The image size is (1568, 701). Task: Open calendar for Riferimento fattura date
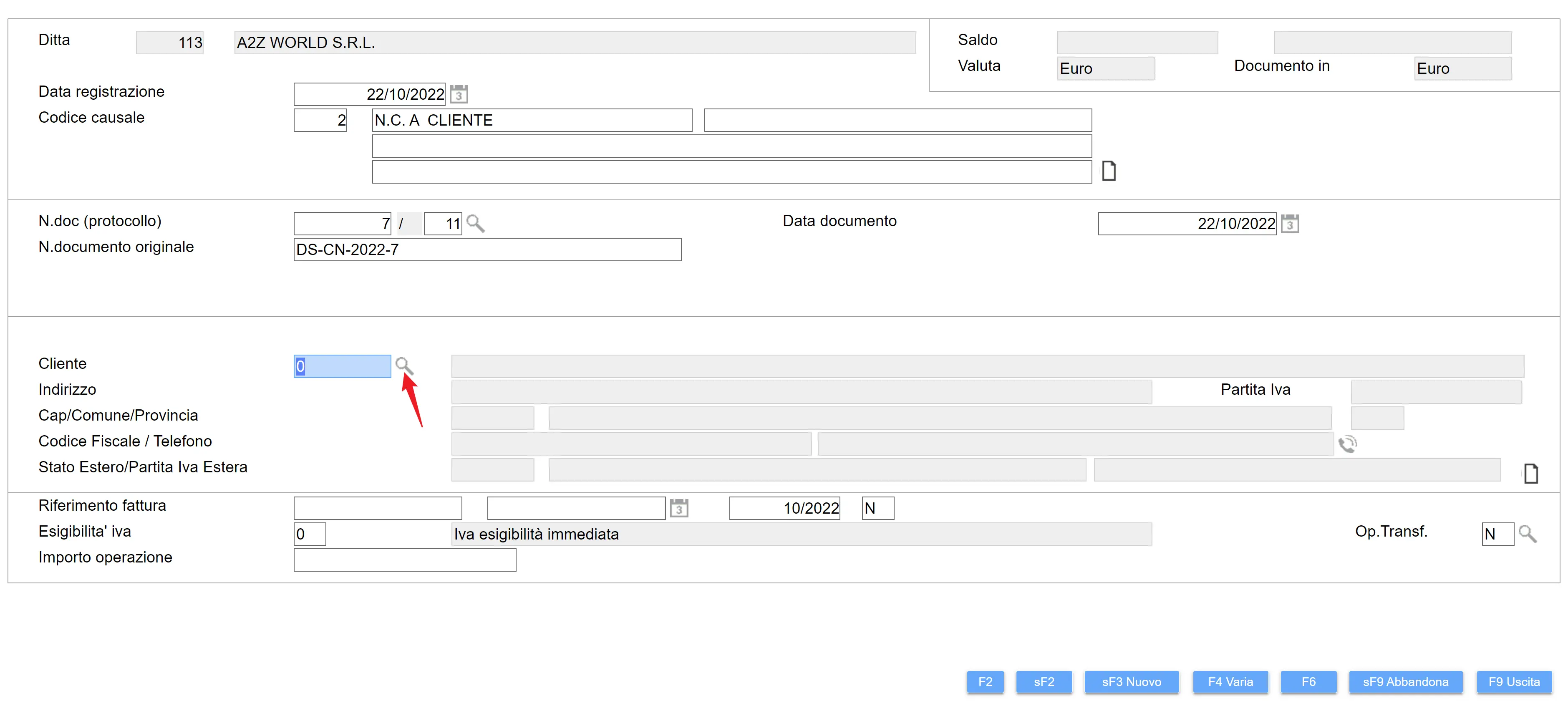pos(679,507)
